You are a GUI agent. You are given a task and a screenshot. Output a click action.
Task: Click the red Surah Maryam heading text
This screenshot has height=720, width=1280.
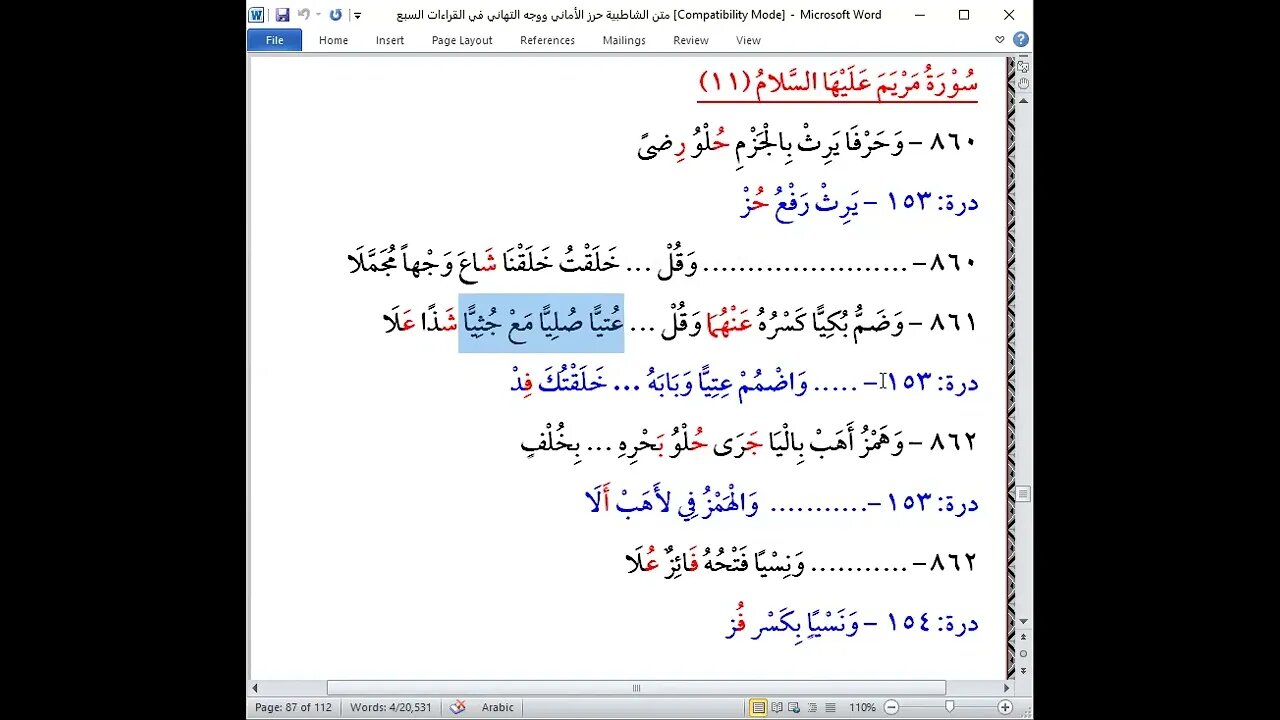pos(837,82)
